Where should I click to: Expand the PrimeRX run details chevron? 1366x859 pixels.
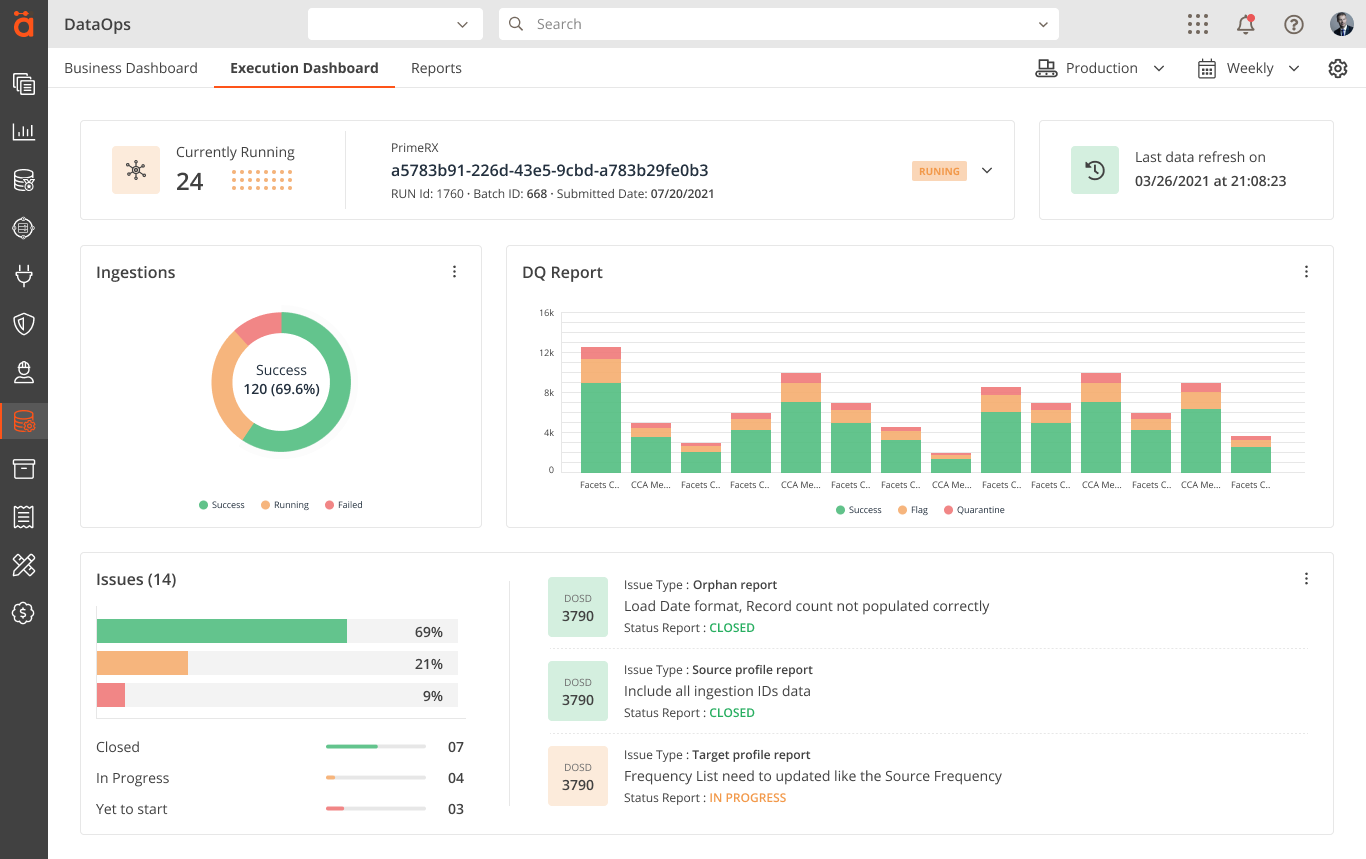click(x=987, y=171)
